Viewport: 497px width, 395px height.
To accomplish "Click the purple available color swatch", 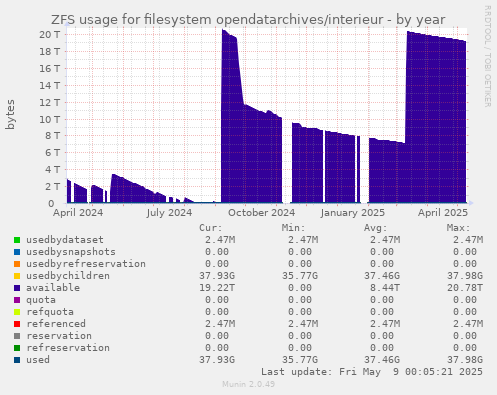I will tap(17, 288).
